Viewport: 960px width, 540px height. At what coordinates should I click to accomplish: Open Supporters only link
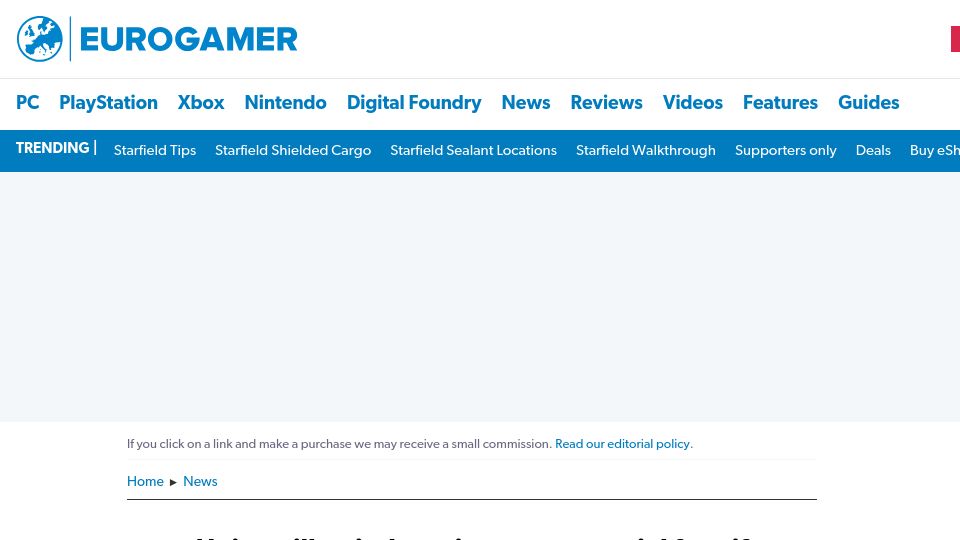[786, 151]
